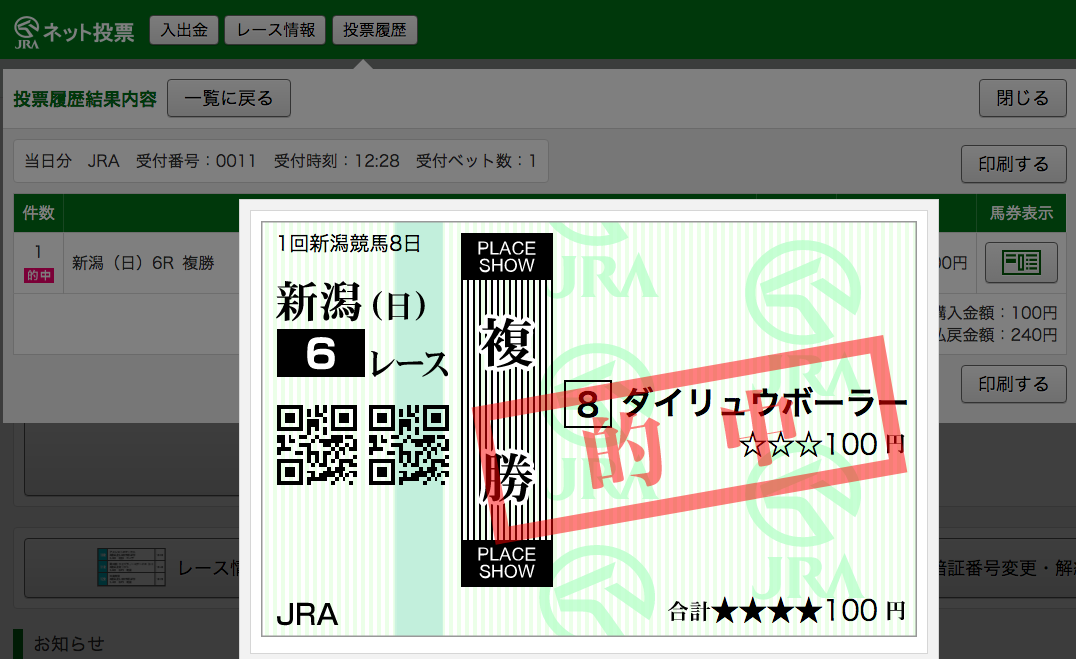Image resolution: width=1076 pixels, height=659 pixels.
Task: Click the 閉じる button
Action: [1022, 98]
